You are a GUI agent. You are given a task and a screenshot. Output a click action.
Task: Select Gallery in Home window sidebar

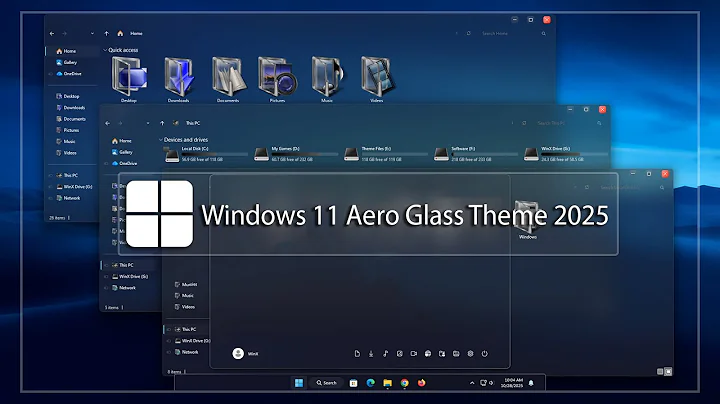coord(67,62)
